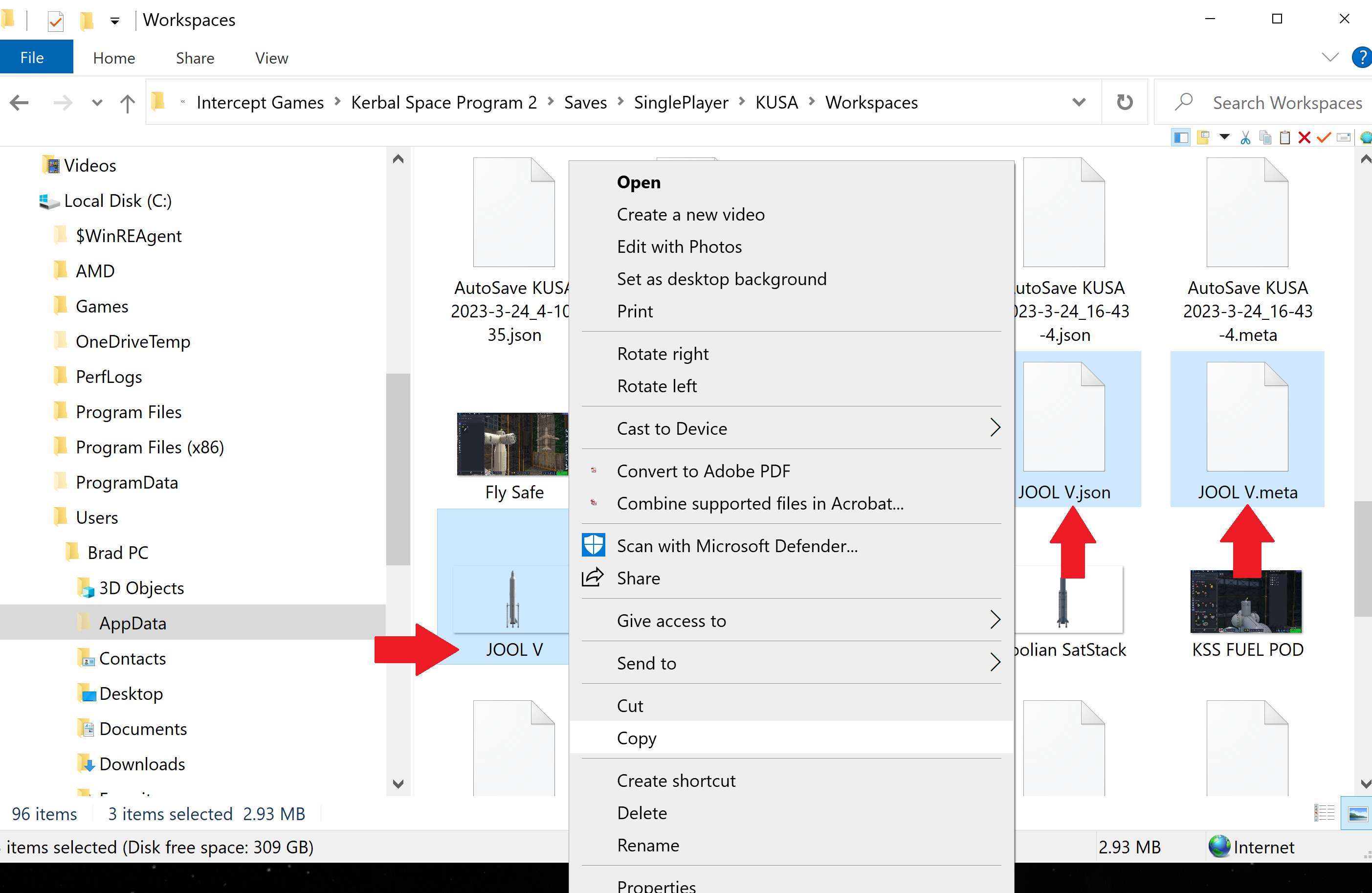The width and height of the screenshot is (1372, 893).
Task: Switch to the Details view layout
Action: click(x=1324, y=813)
